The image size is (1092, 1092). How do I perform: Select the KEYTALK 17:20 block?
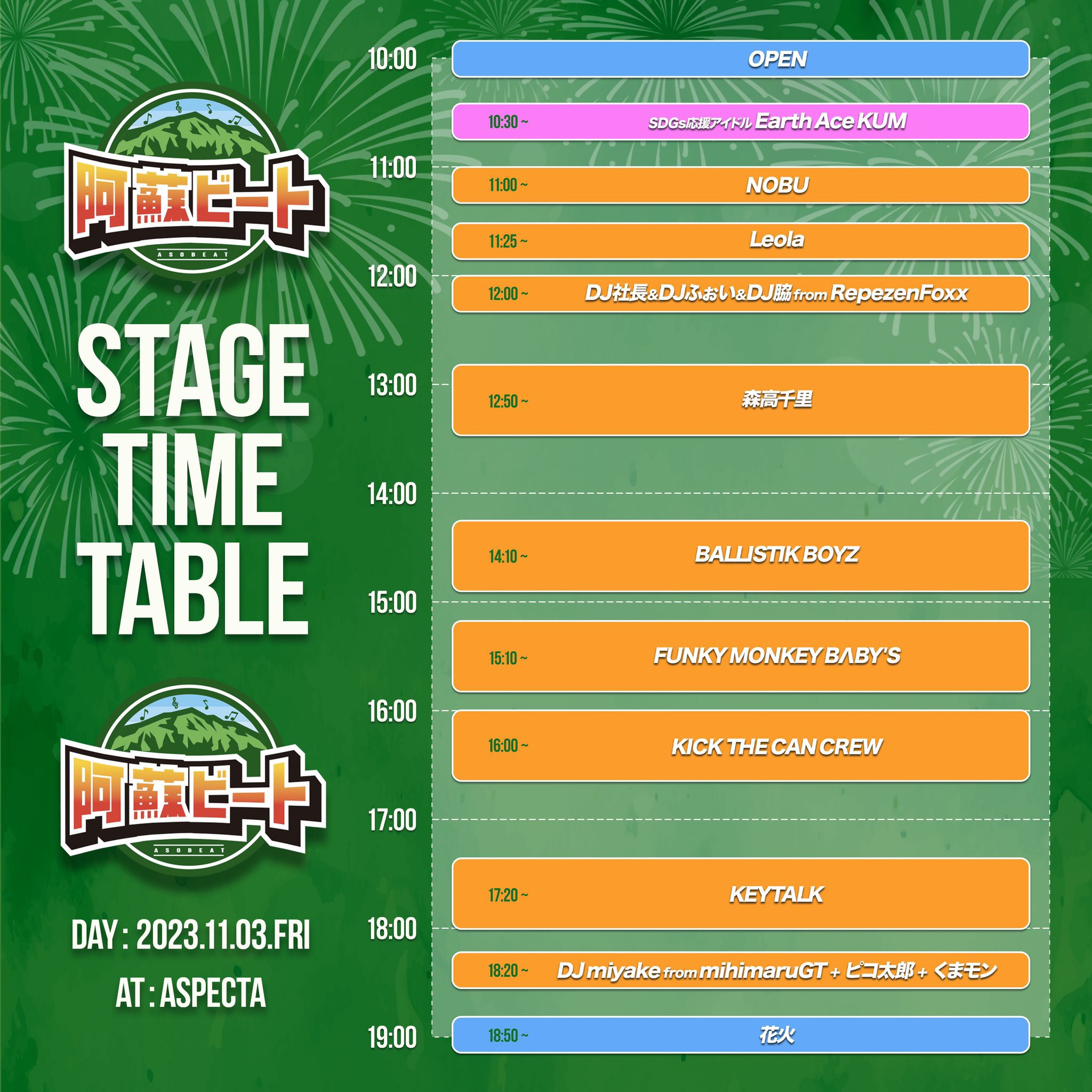click(741, 894)
